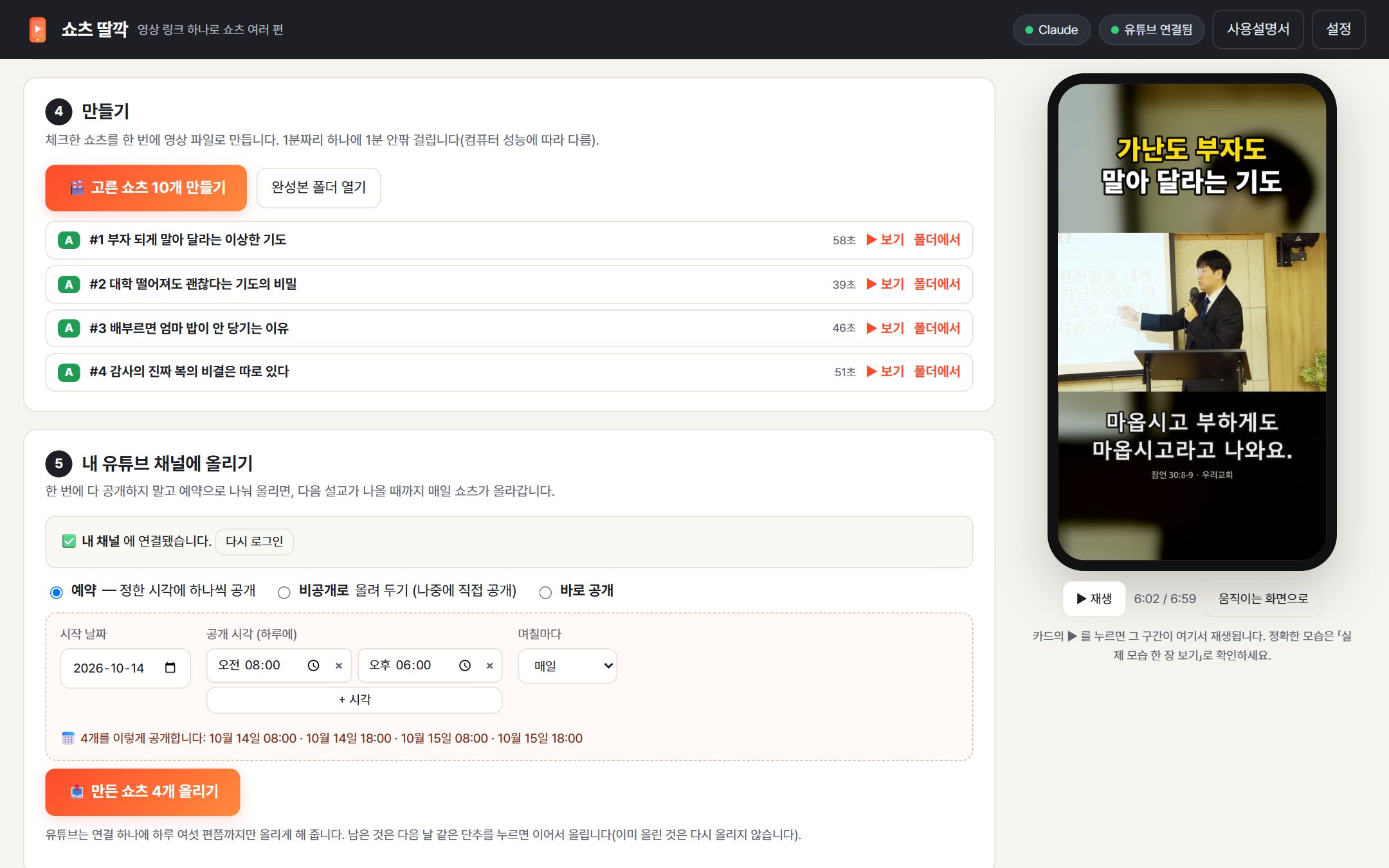Remove the 오전 08:00 time with ×
Viewport: 1389px width, 868px height.
(339, 666)
